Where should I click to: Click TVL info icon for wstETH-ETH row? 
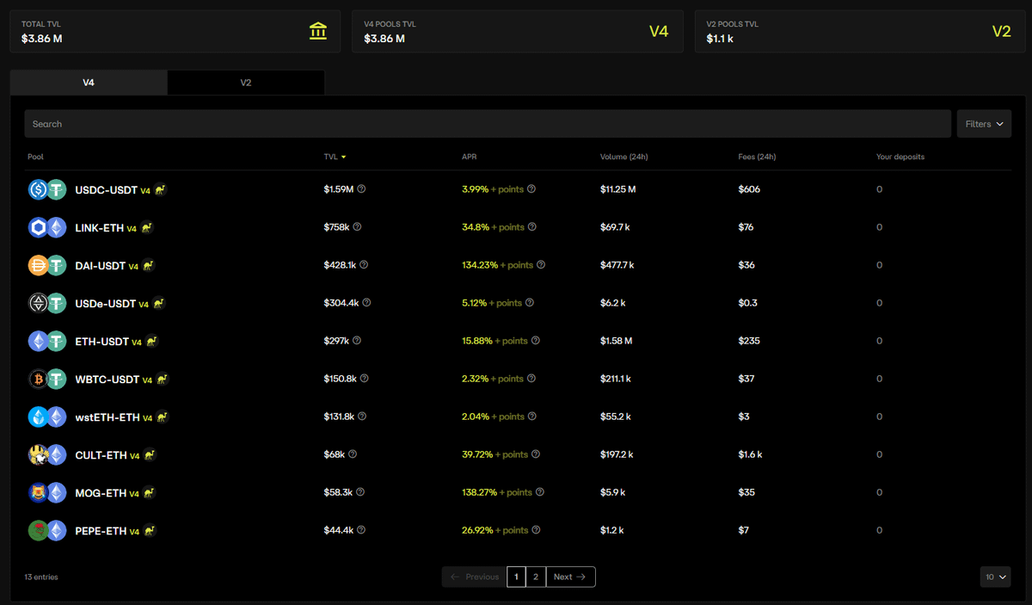tap(362, 416)
